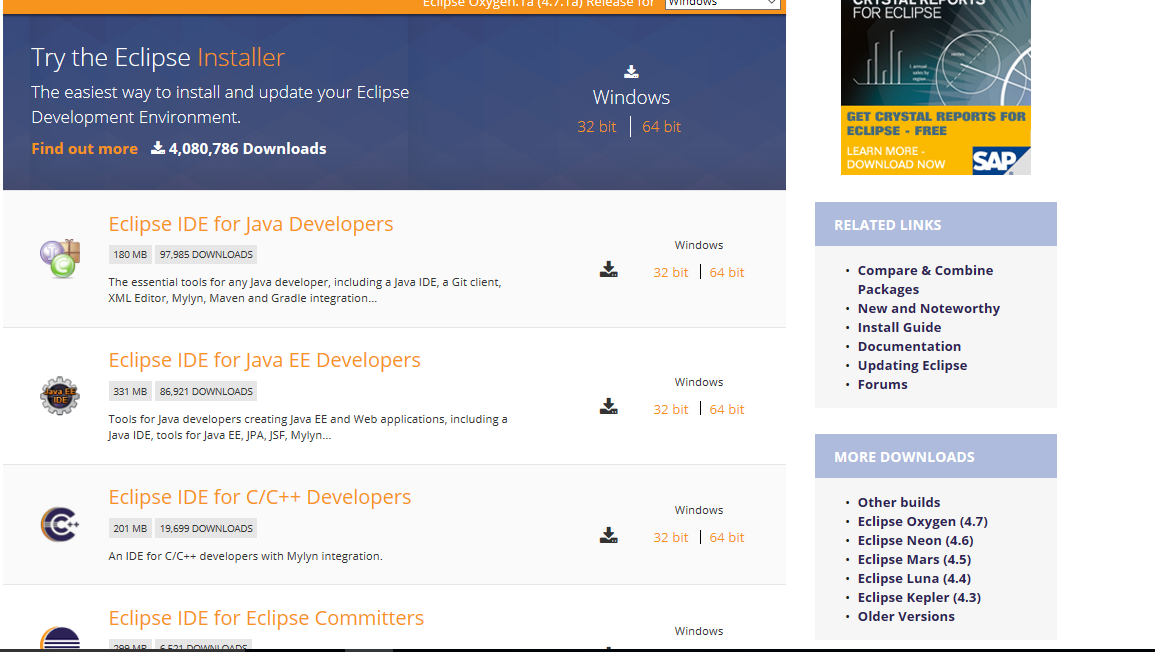This screenshot has height=652, width=1155.
Task: Open the Older Versions link
Action: 906,617
